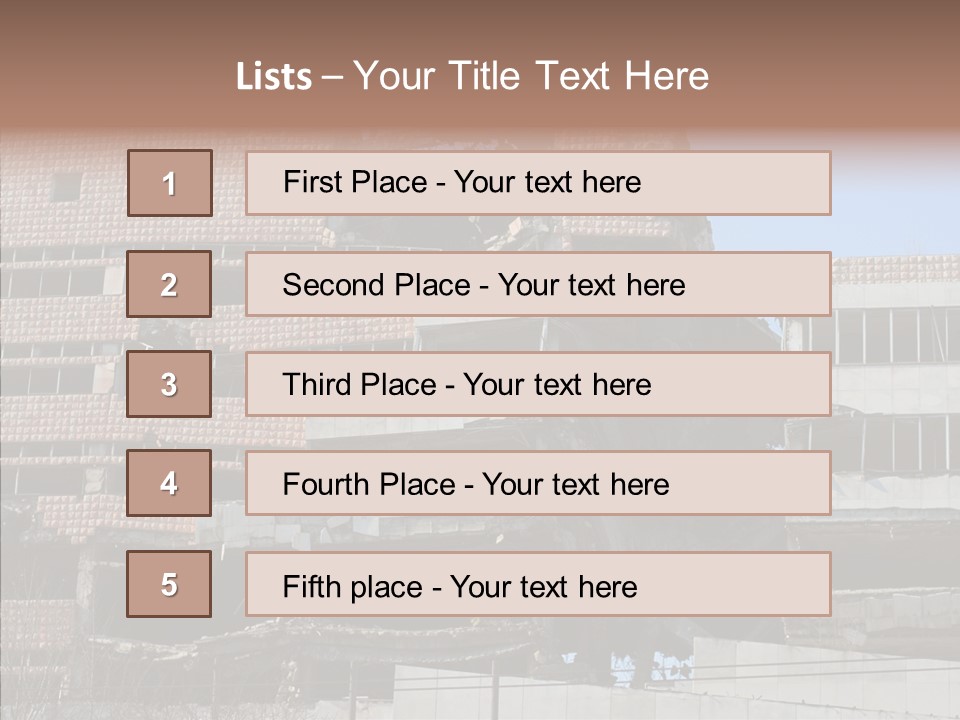Click the collapsed roof above Second Place bar
The image size is (960, 720).
[x=520, y=232]
